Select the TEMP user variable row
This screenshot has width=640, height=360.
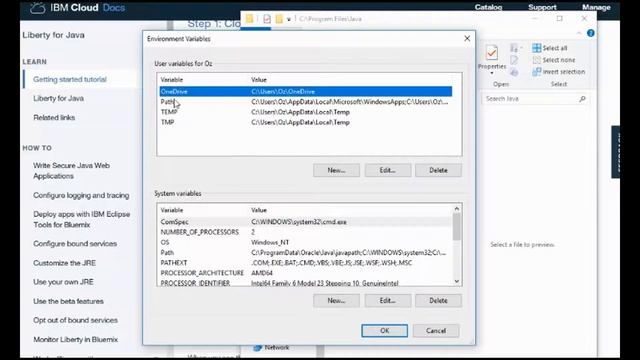(305, 112)
